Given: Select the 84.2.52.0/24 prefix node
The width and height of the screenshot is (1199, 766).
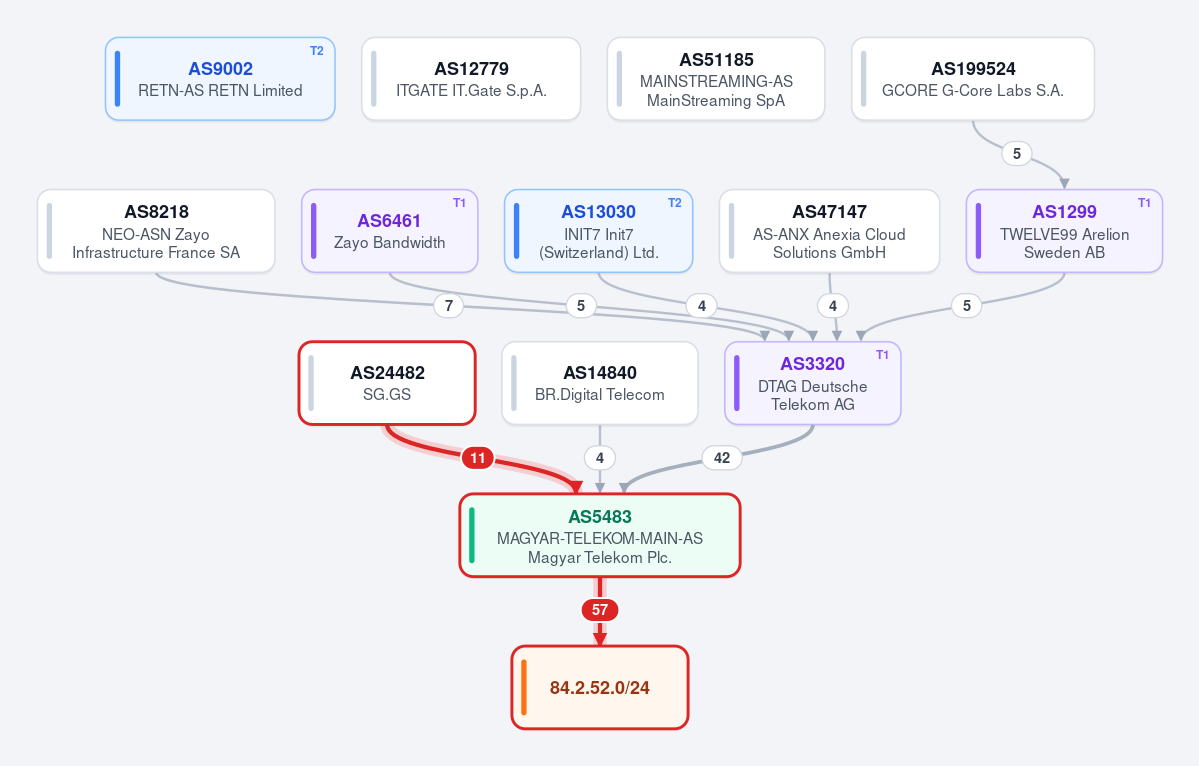Looking at the screenshot, I should click(x=600, y=687).
